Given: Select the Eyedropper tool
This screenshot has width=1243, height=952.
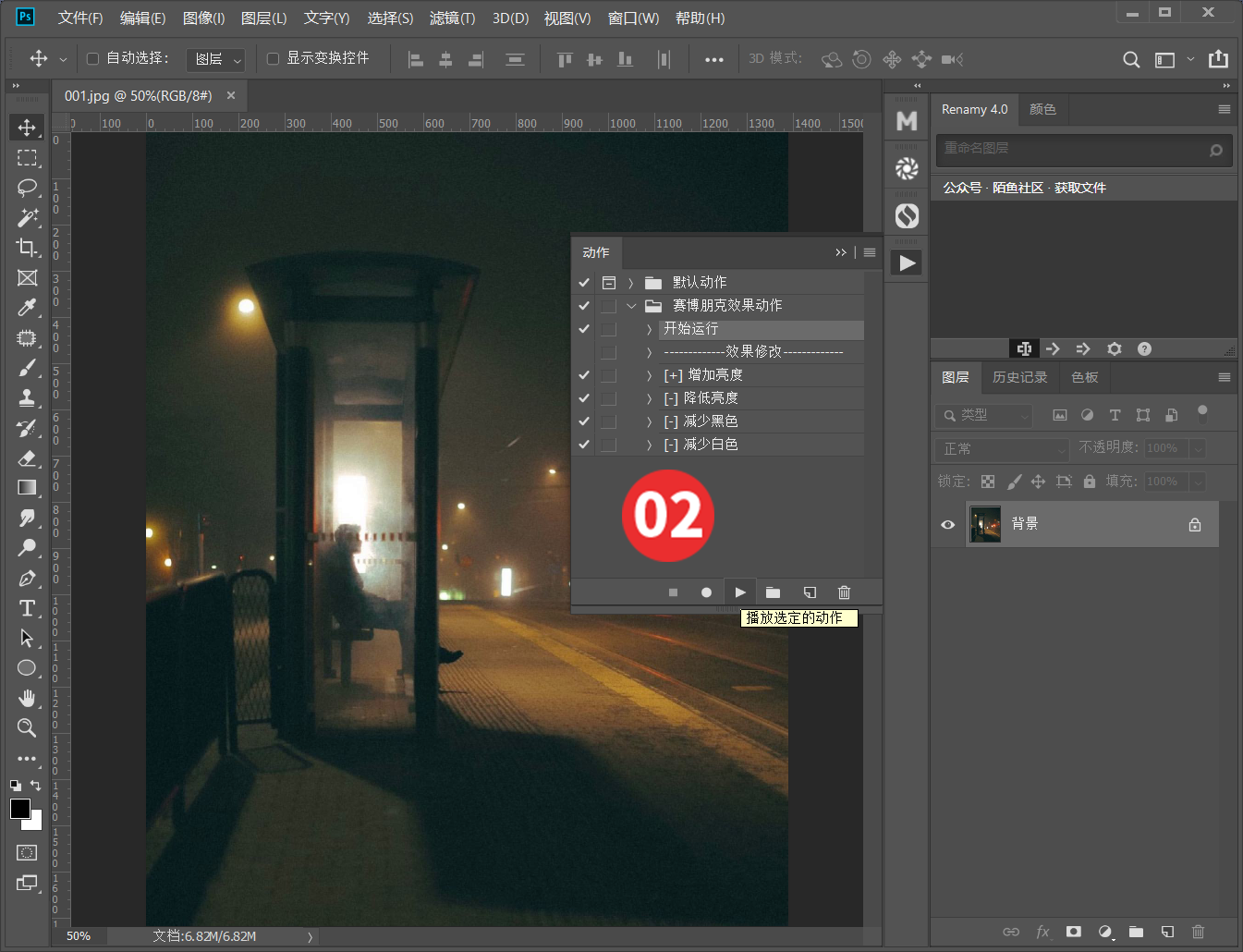Looking at the screenshot, I should click(27, 307).
